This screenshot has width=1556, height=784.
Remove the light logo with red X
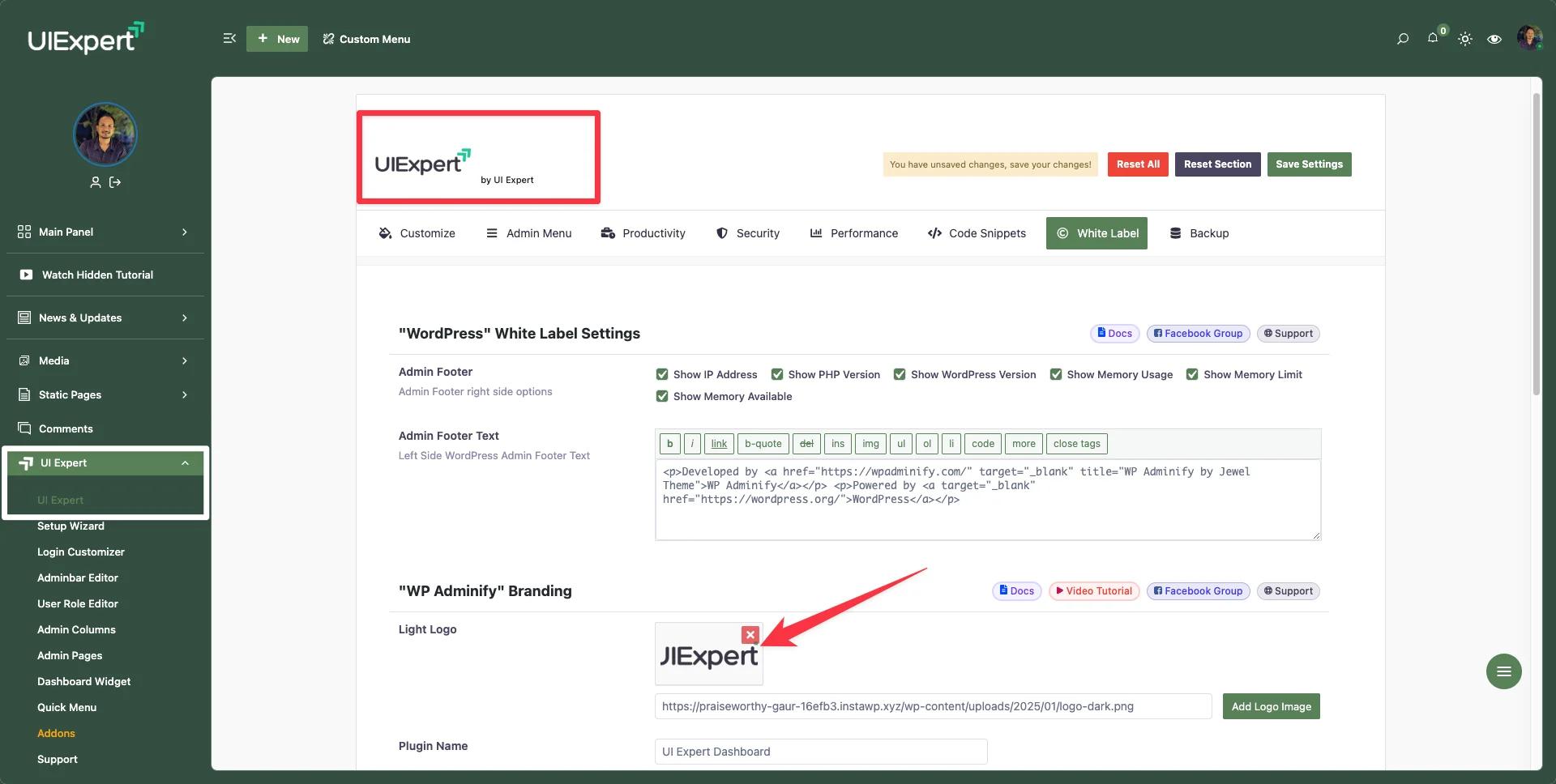[x=750, y=635]
